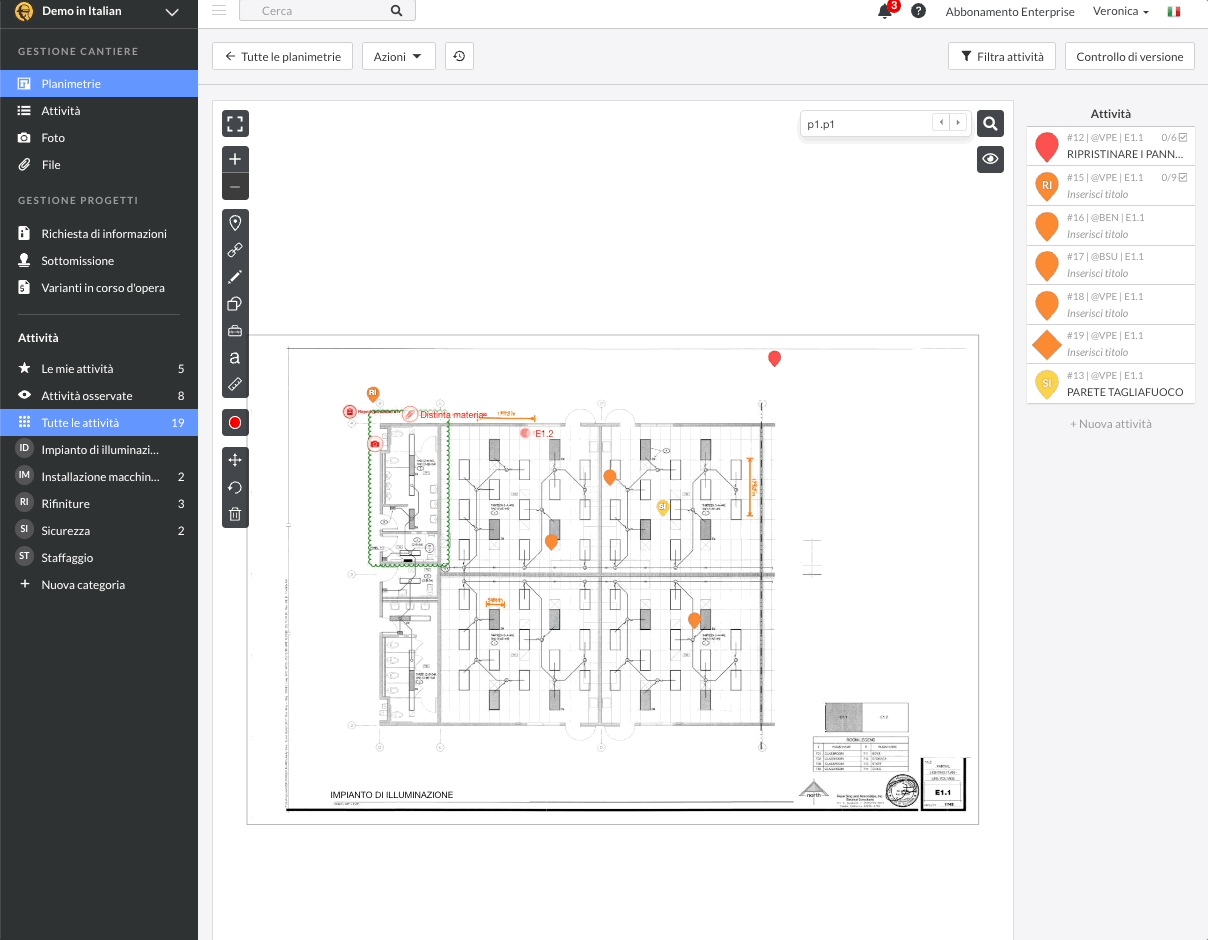Click Controllo di versione button

click(1129, 57)
